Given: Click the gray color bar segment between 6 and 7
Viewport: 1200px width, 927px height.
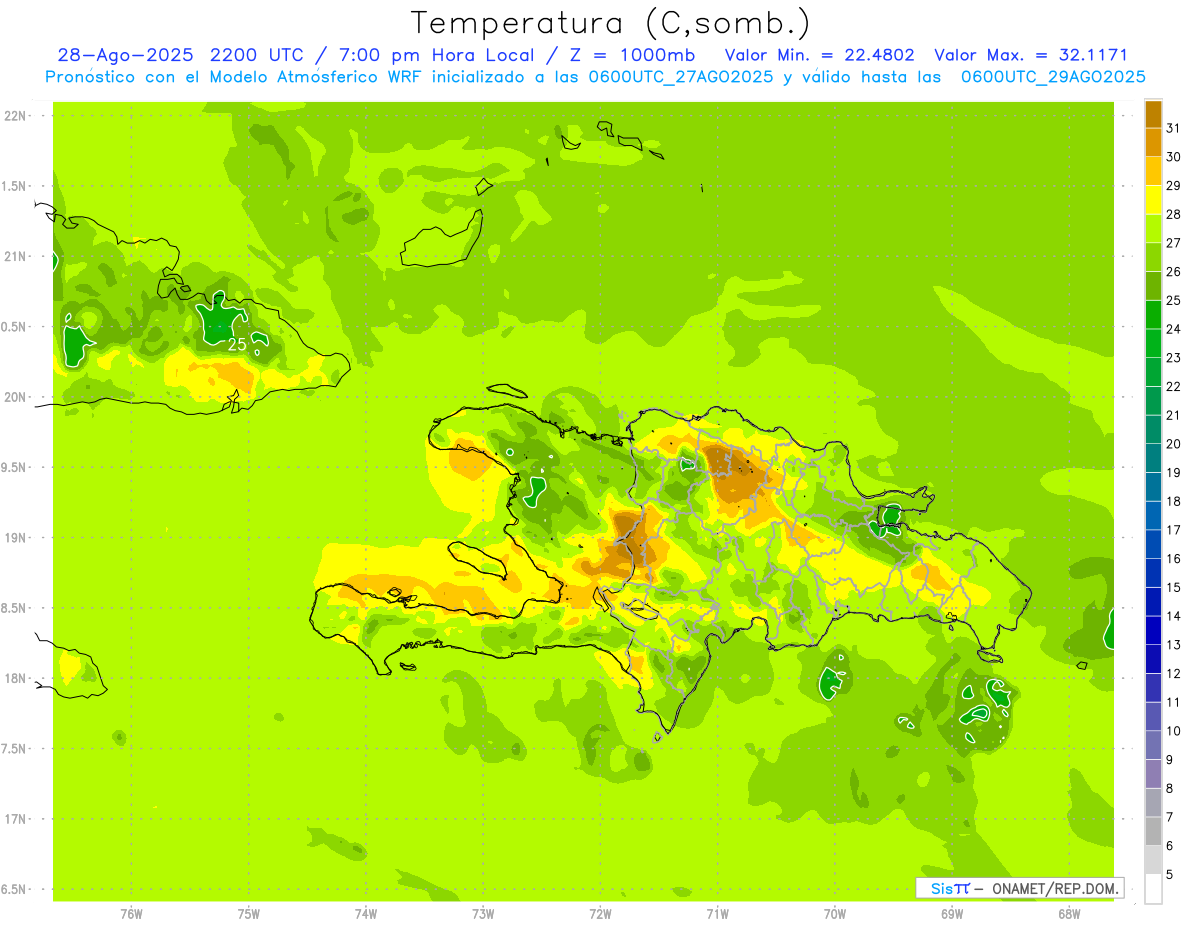Looking at the screenshot, I should [x=1153, y=831].
